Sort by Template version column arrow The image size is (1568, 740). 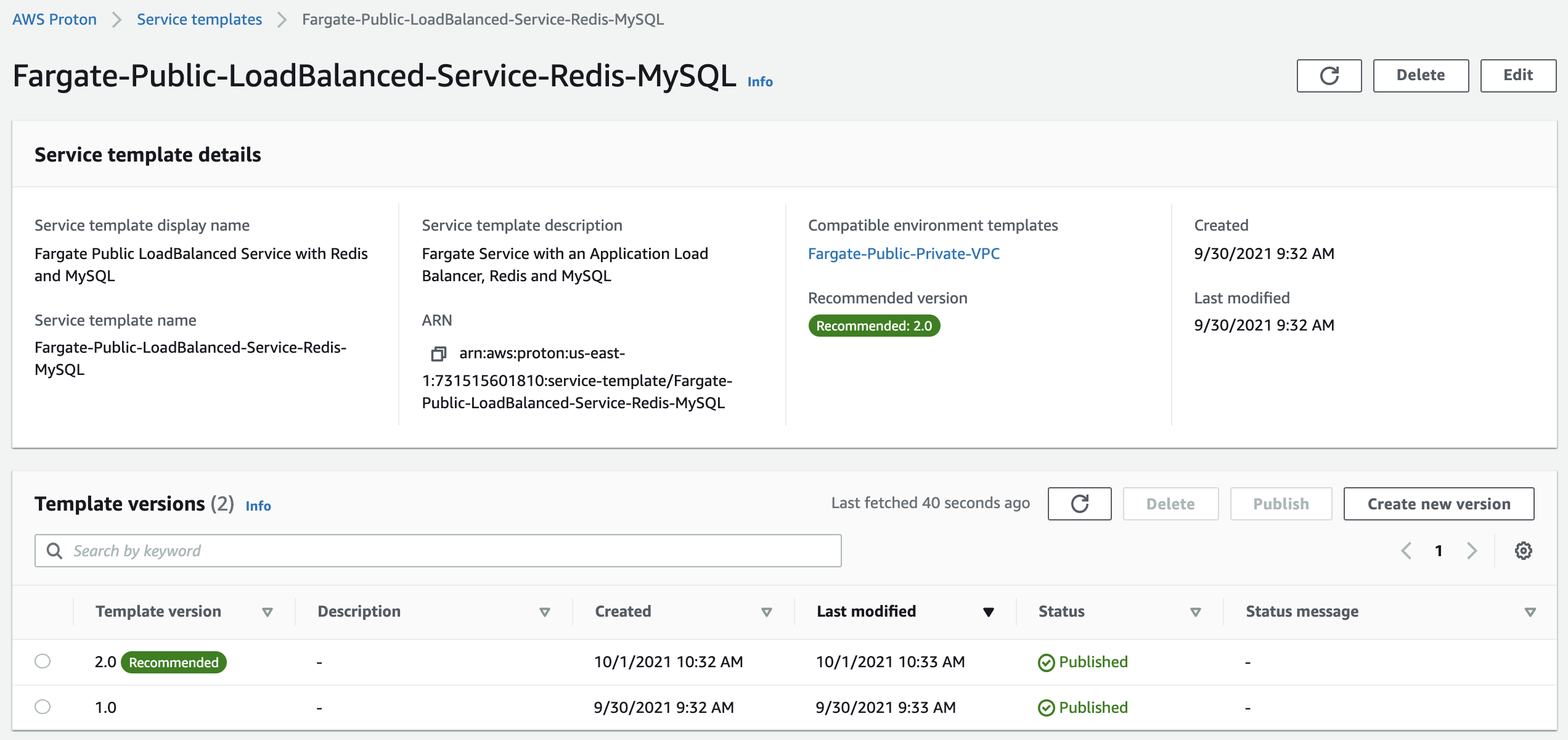[267, 612]
